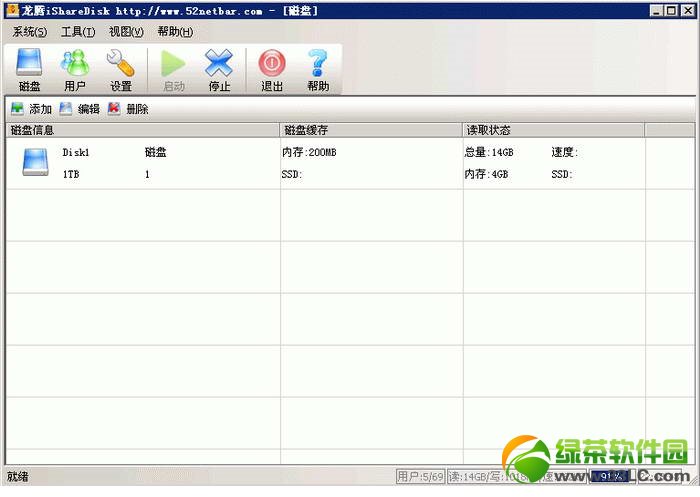
Task: Sort by 磁盘信息 column header
Action: click(x=143, y=130)
